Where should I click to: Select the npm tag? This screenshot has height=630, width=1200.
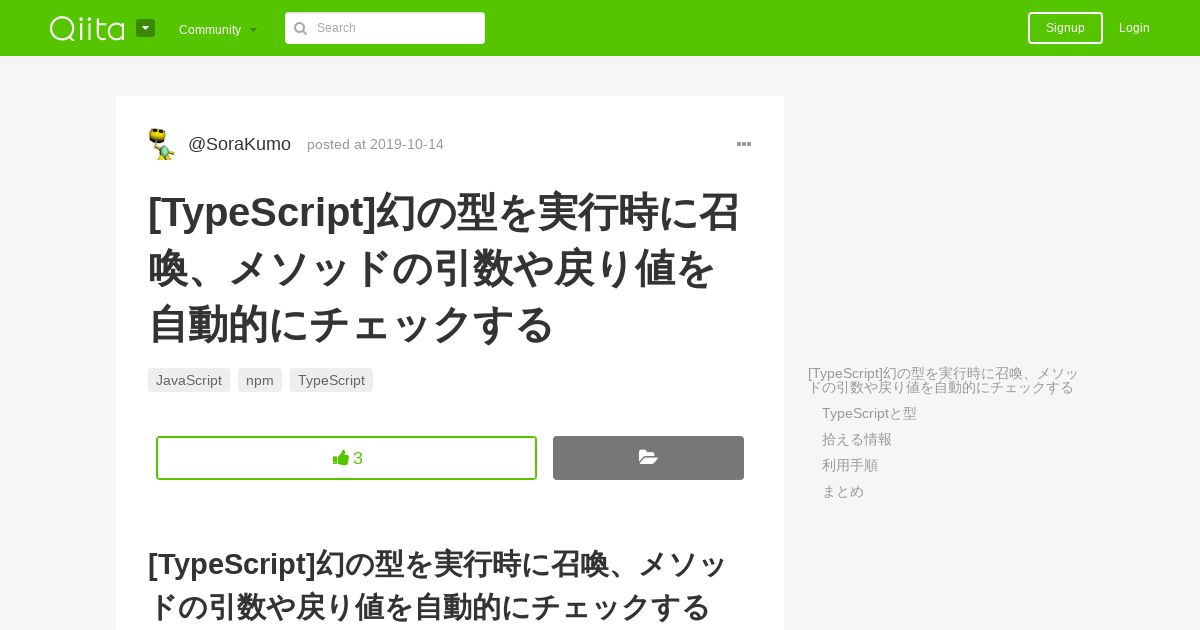260,380
